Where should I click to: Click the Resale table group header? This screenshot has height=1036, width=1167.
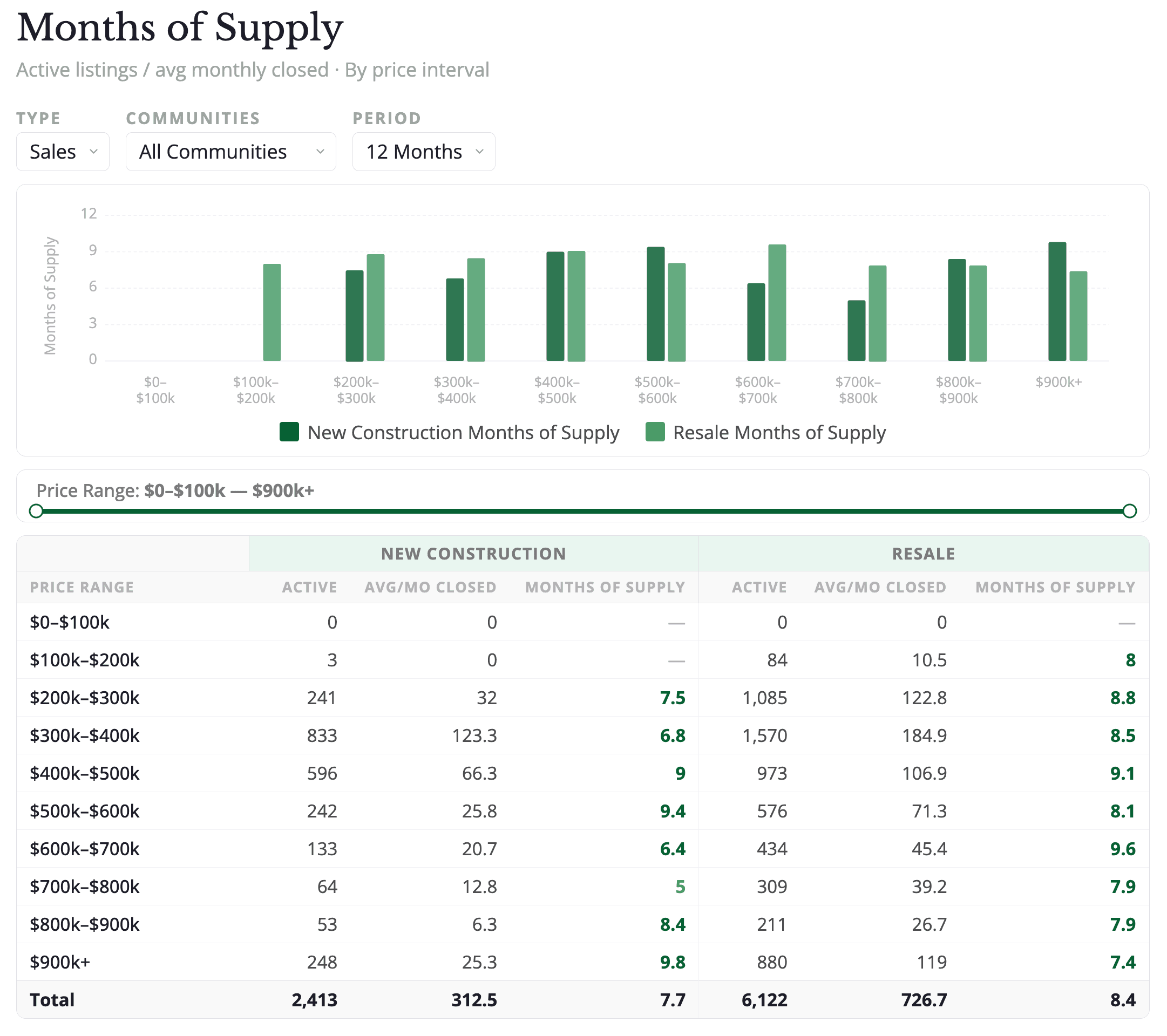(x=922, y=554)
